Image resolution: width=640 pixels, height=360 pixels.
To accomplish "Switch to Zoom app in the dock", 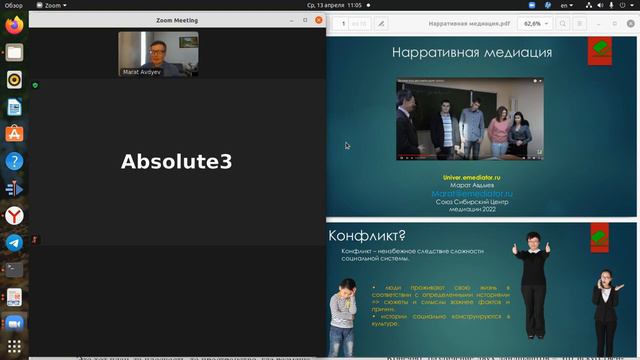I will pyautogui.click(x=14, y=324).
